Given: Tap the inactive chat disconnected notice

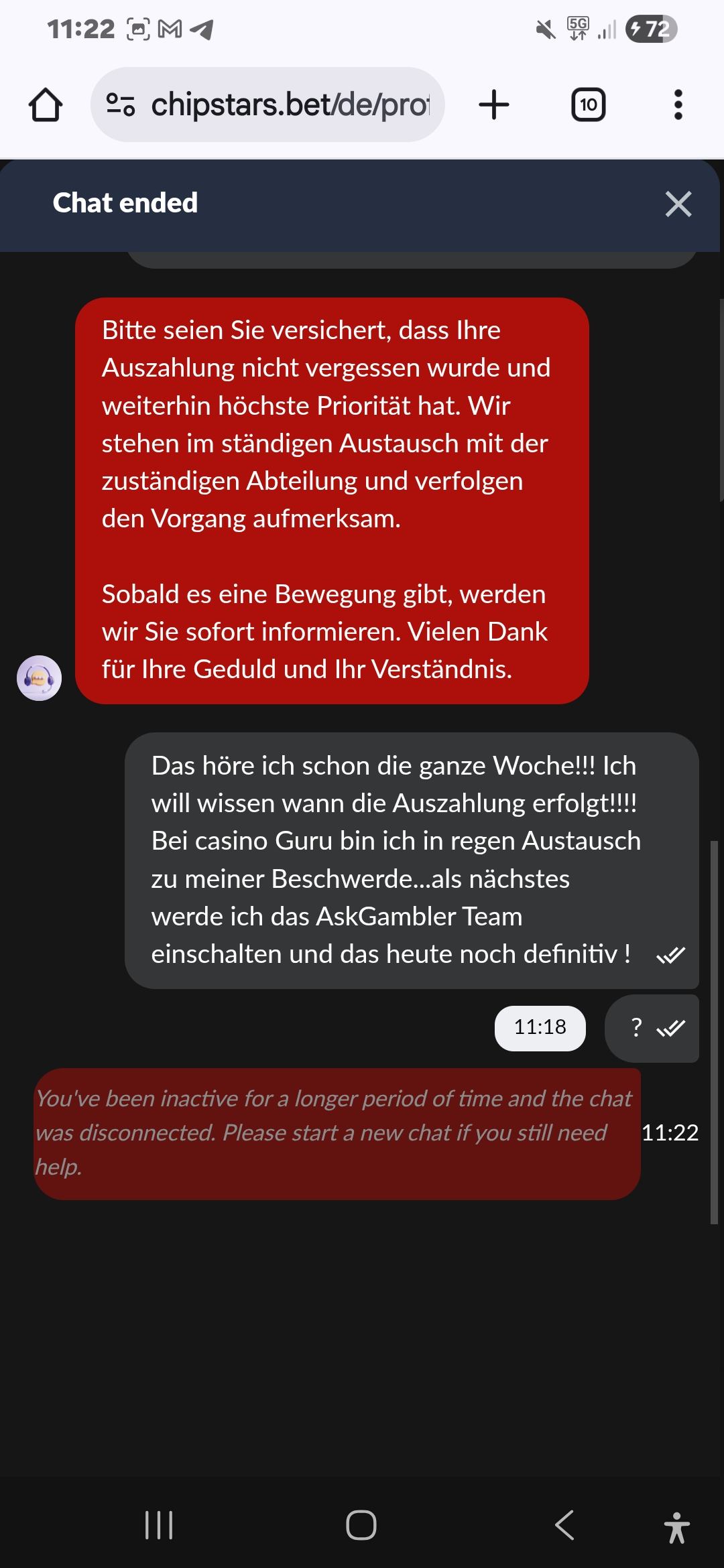Looking at the screenshot, I should (x=337, y=1134).
